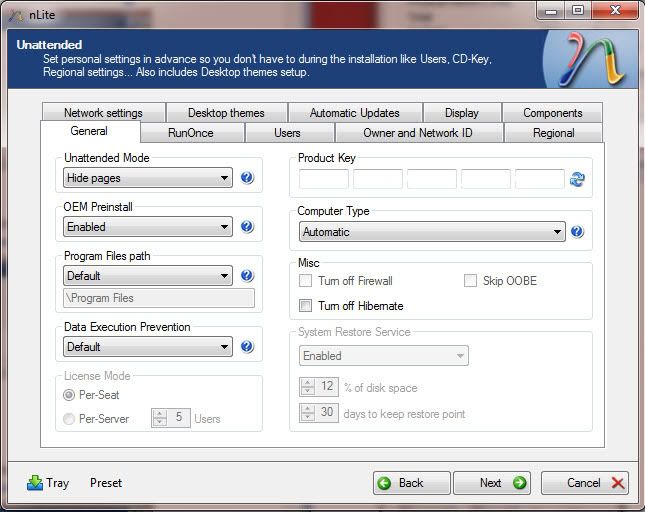The width and height of the screenshot is (645, 512).
Task: Switch to Automatic Updates tab
Action: (355, 113)
